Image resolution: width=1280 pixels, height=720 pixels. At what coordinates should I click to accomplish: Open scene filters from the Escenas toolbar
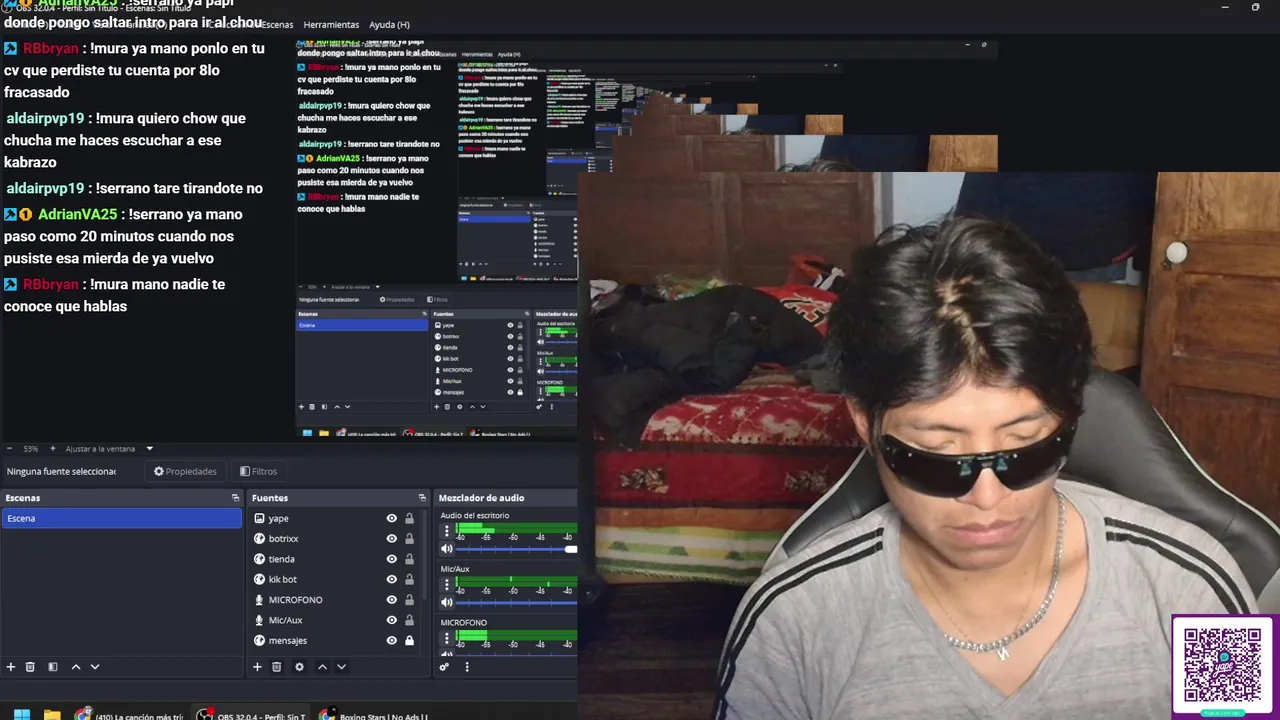[53, 667]
